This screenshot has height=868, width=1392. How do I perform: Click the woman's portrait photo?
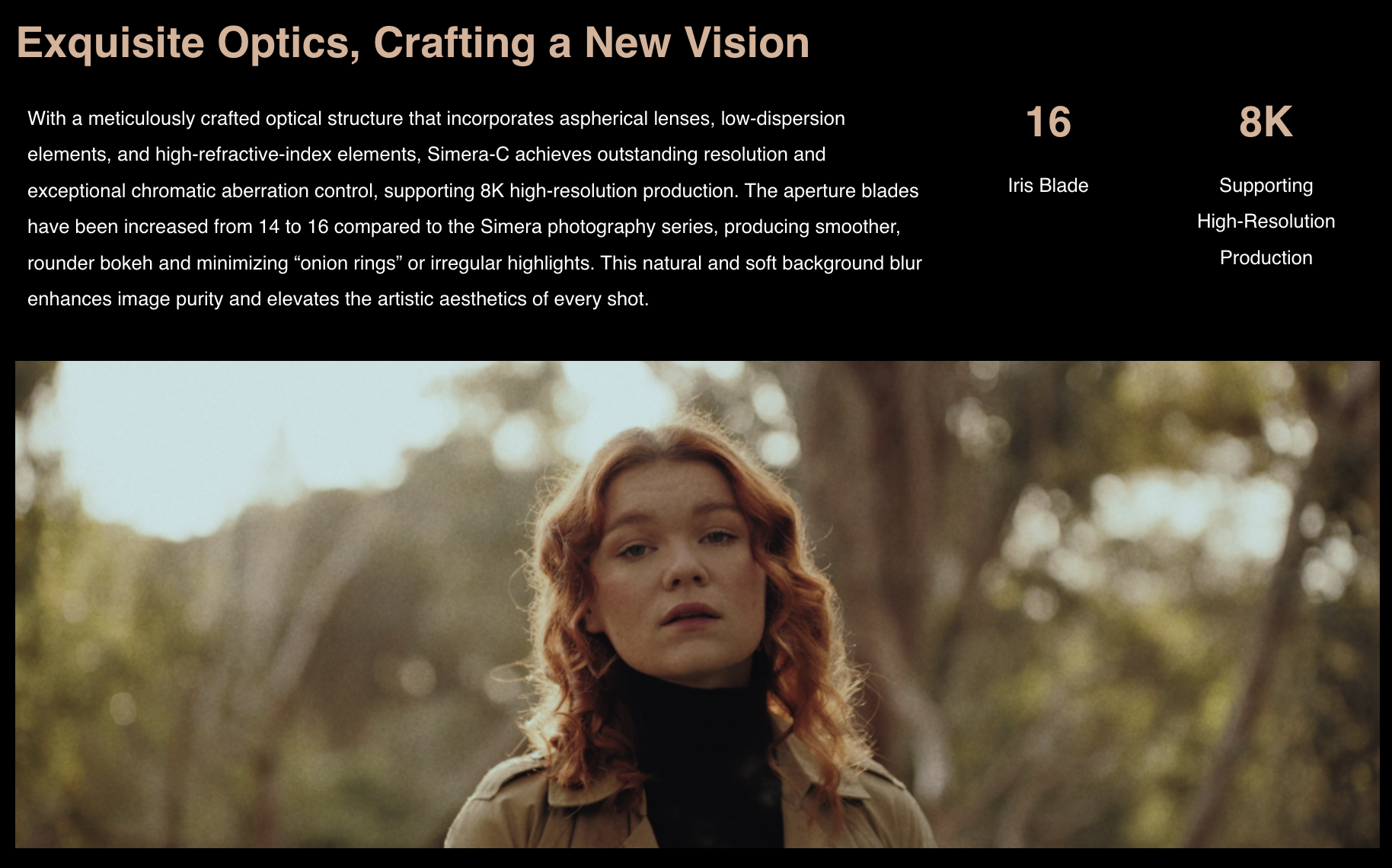click(697, 604)
